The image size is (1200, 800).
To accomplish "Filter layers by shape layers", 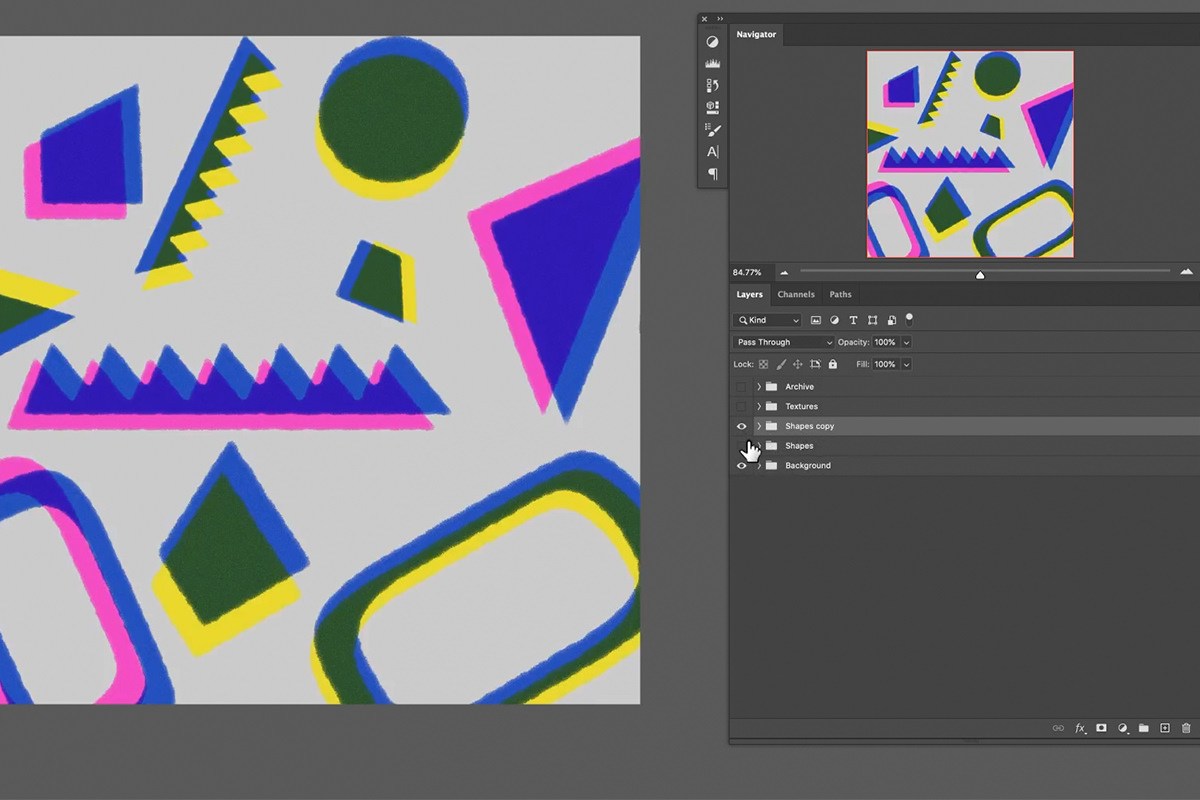I will [x=872, y=320].
